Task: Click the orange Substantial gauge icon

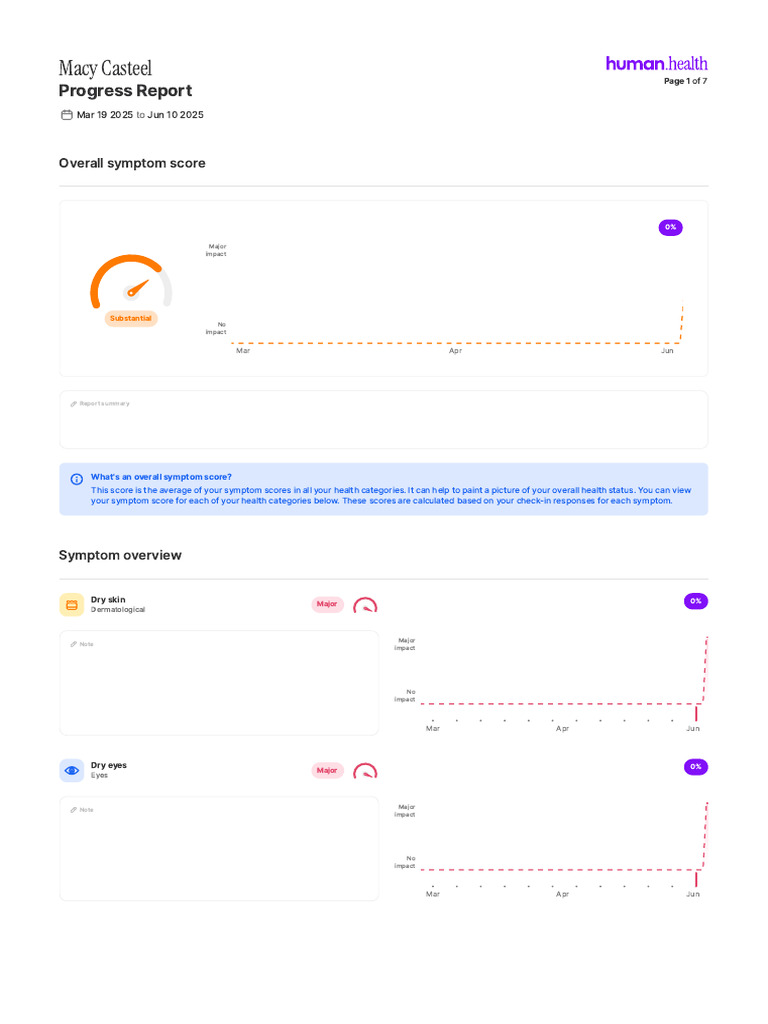Action: point(131,281)
